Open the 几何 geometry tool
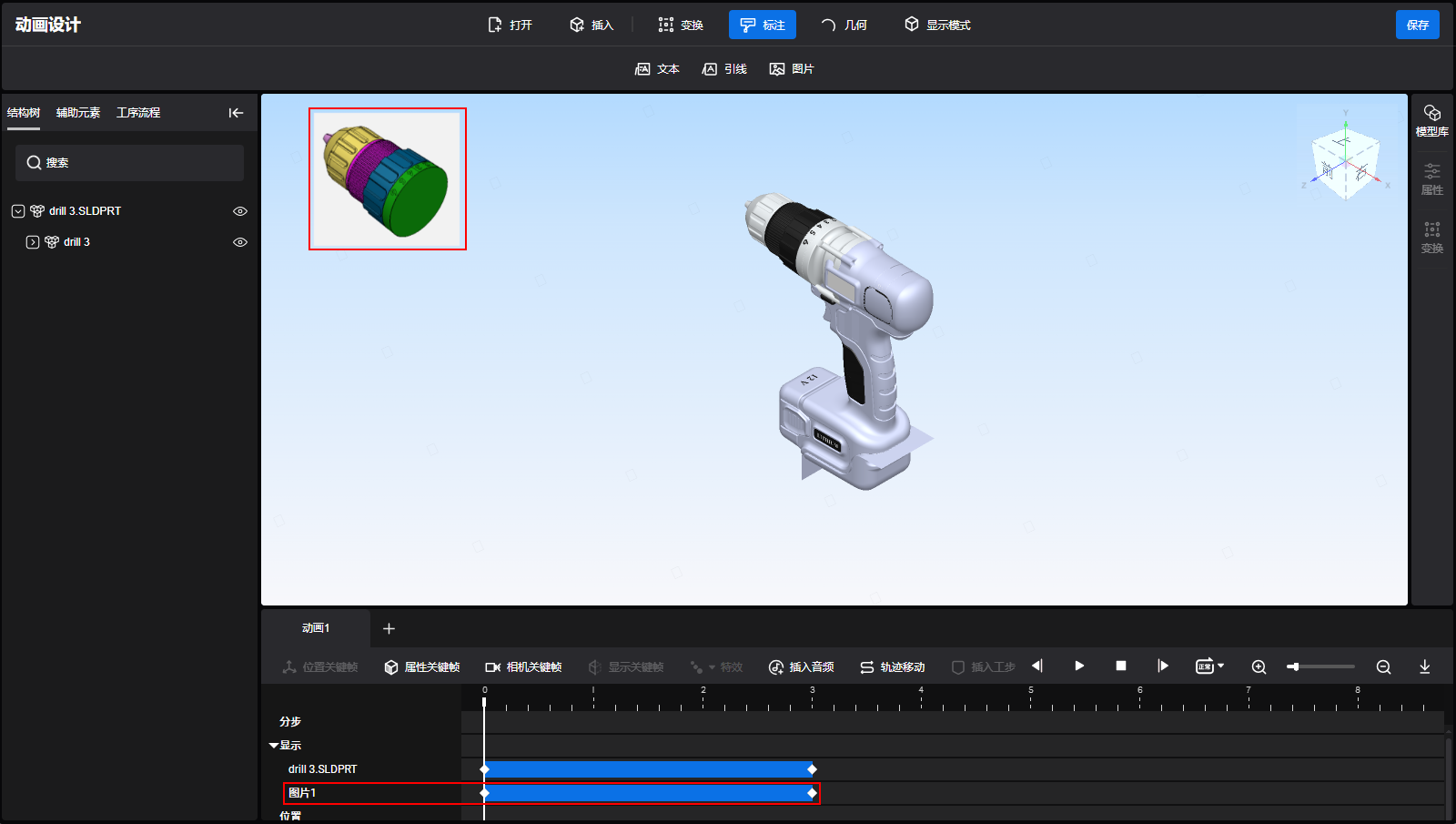 point(844,25)
